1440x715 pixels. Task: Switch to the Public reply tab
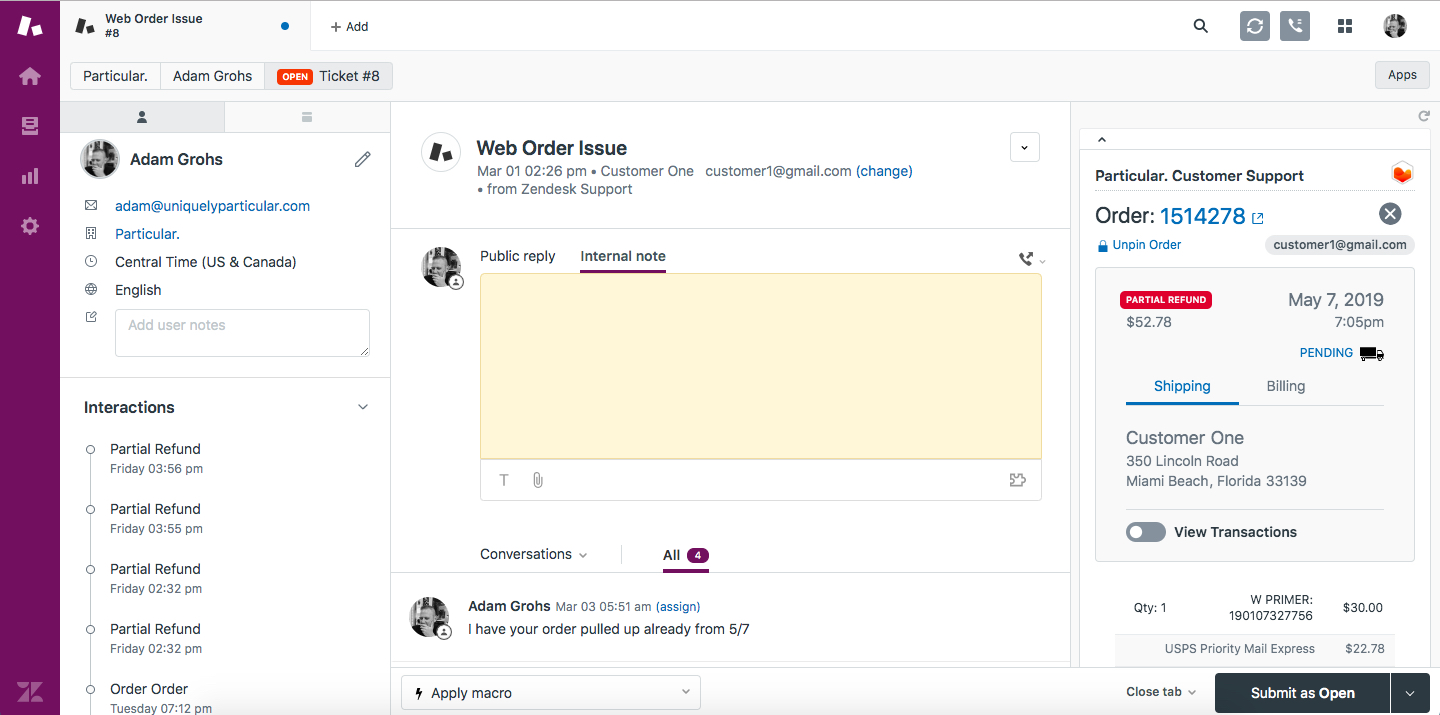[x=517, y=256]
